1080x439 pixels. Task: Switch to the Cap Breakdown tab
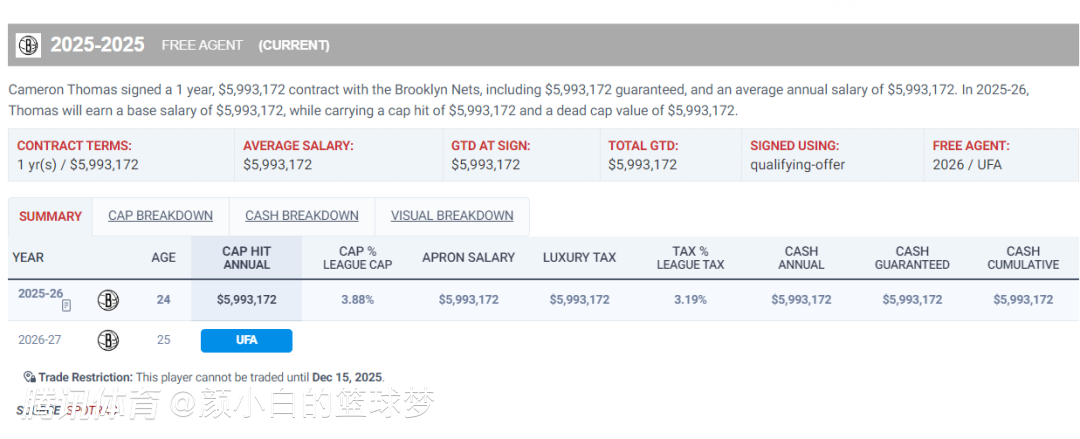(x=160, y=216)
